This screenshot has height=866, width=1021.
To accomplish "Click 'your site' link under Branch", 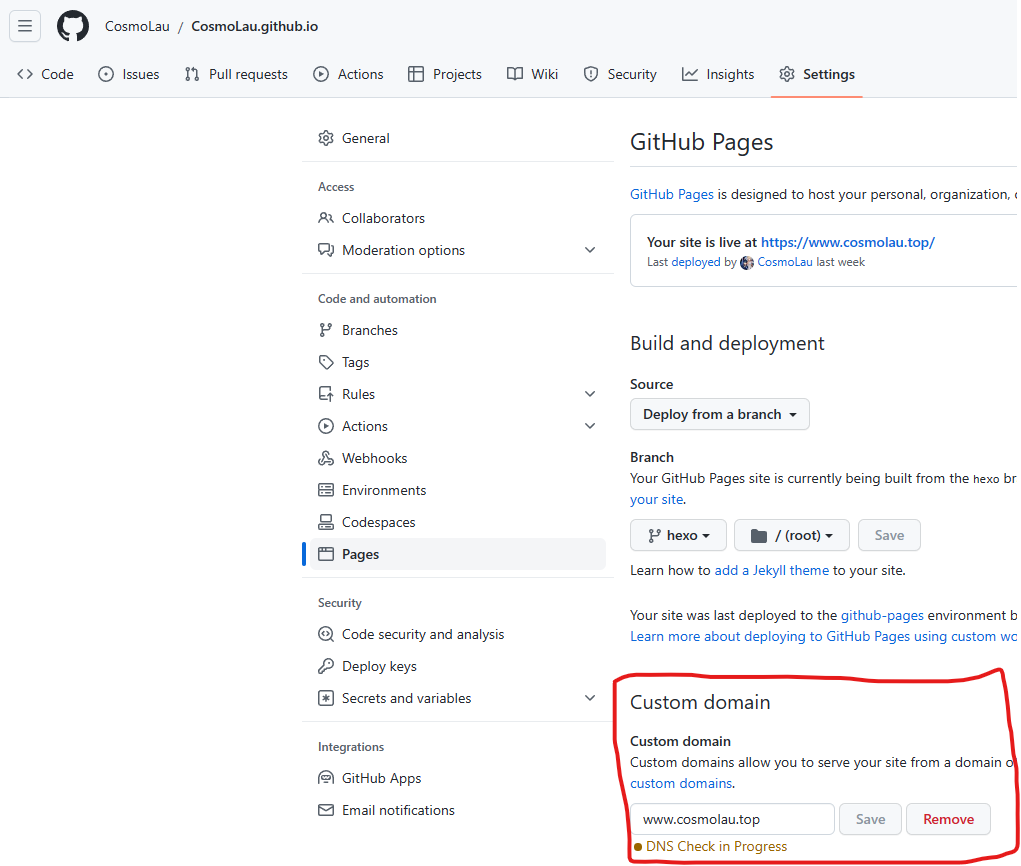I will pyautogui.click(x=656, y=499).
